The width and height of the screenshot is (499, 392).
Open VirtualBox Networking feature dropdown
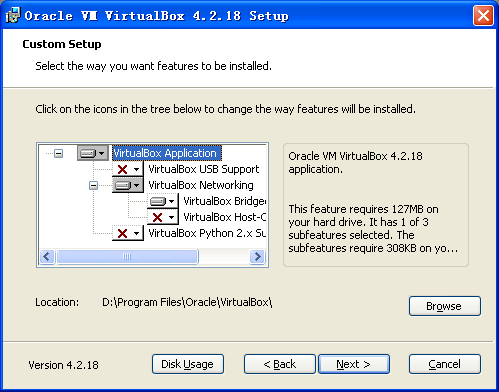pyautogui.click(x=128, y=185)
